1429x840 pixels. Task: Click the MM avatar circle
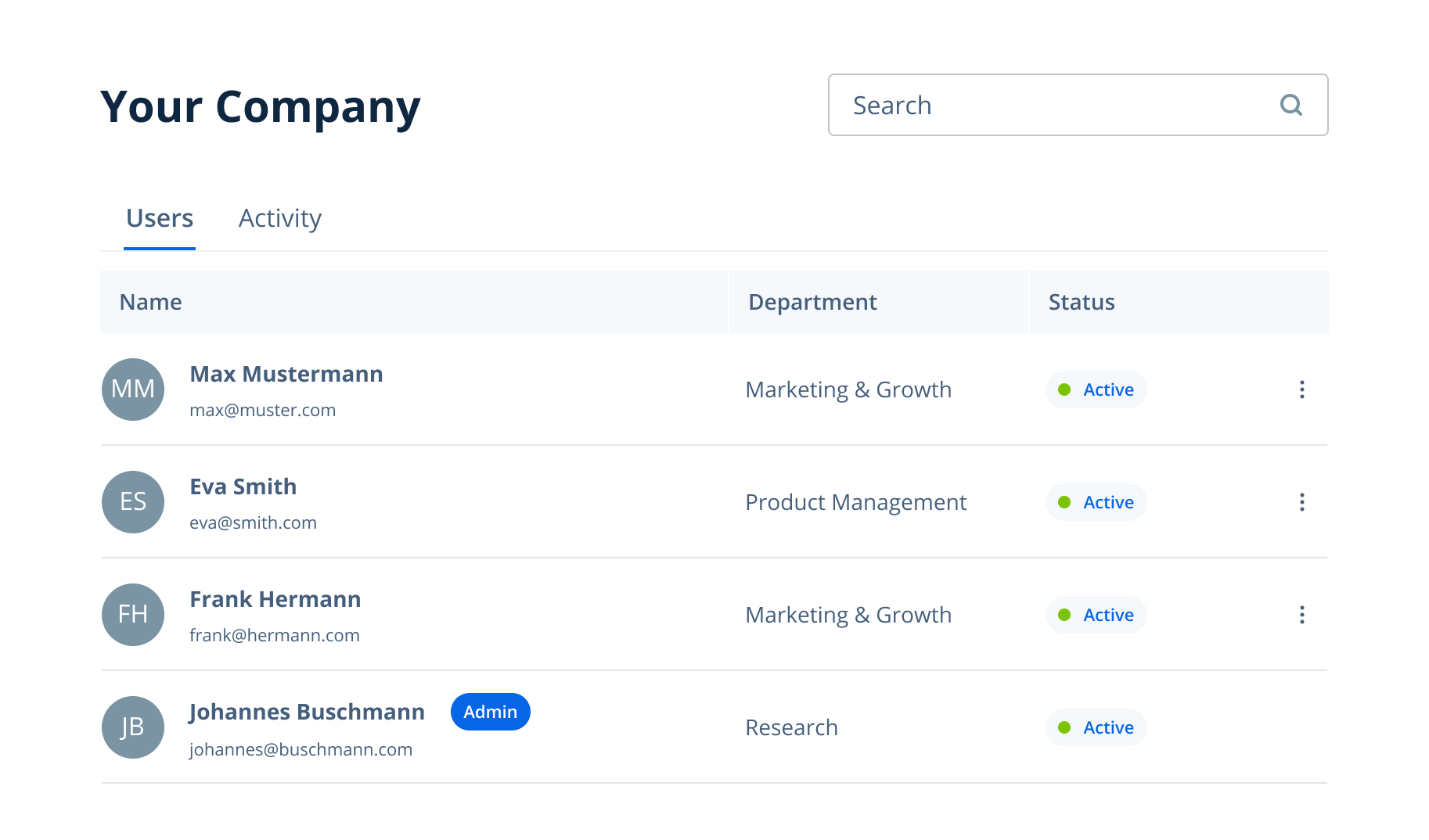point(133,389)
